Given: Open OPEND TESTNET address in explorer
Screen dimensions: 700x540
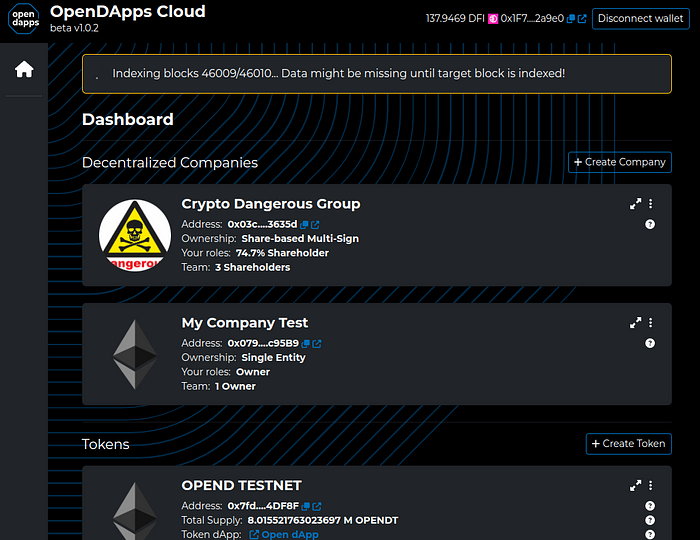Looking at the screenshot, I should click(x=317, y=506).
